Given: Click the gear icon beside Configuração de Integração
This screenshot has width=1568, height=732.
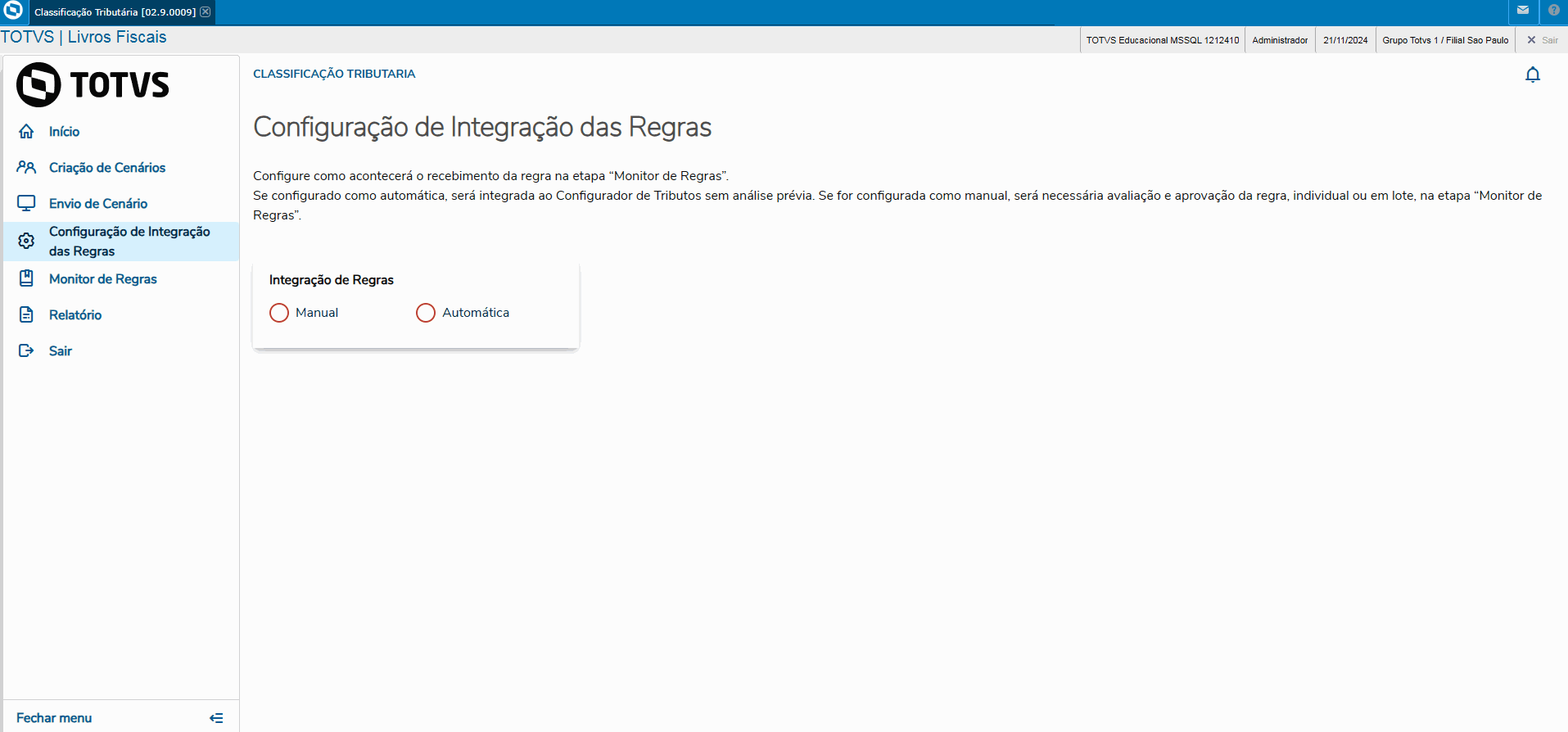Looking at the screenshot, I should pyautogui.click(x=26, y=241).
